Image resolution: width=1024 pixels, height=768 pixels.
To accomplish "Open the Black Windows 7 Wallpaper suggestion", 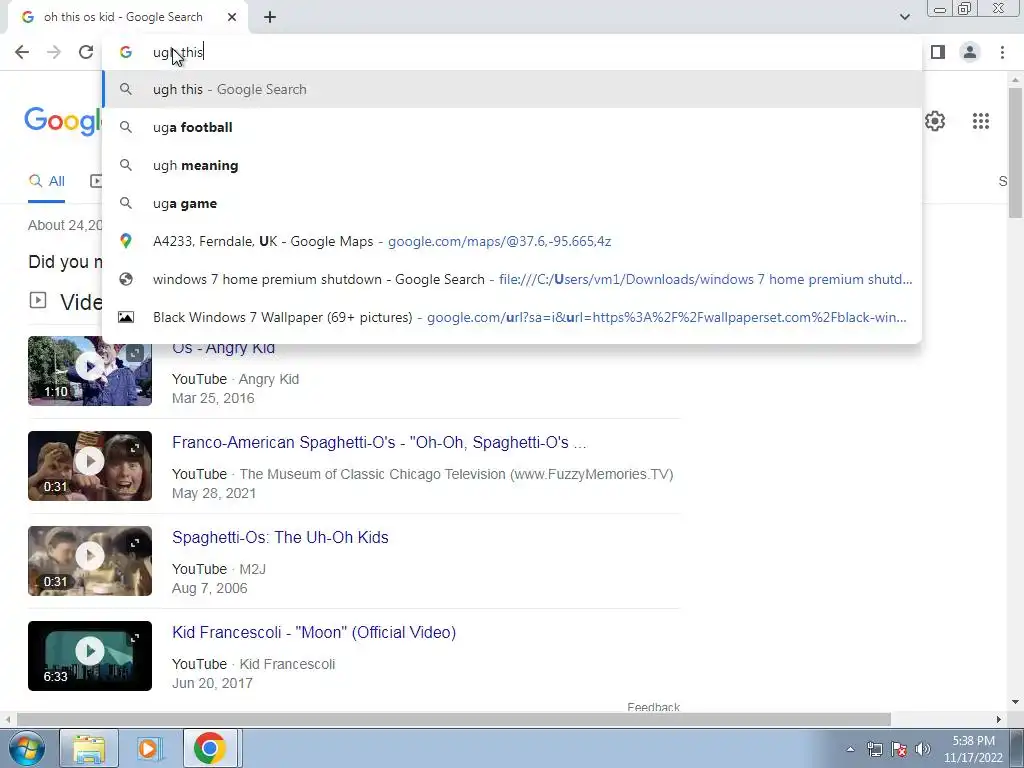I will (512, 317).
